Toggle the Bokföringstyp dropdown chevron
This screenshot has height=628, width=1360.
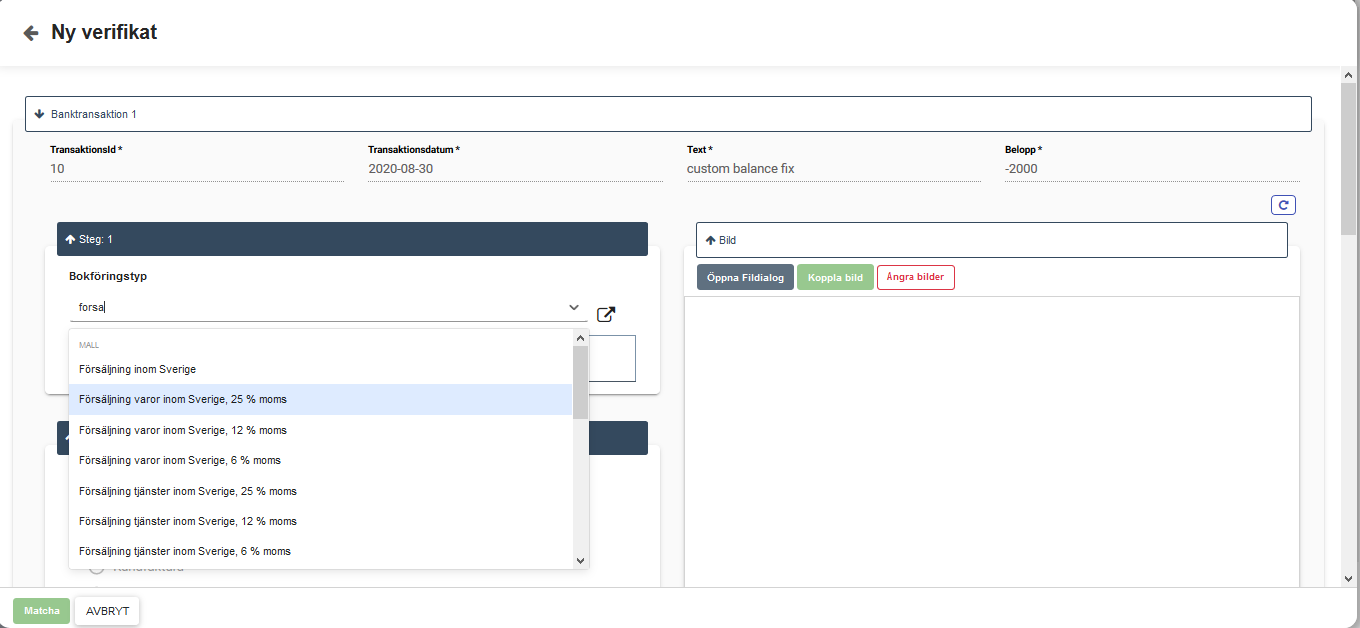574,307
